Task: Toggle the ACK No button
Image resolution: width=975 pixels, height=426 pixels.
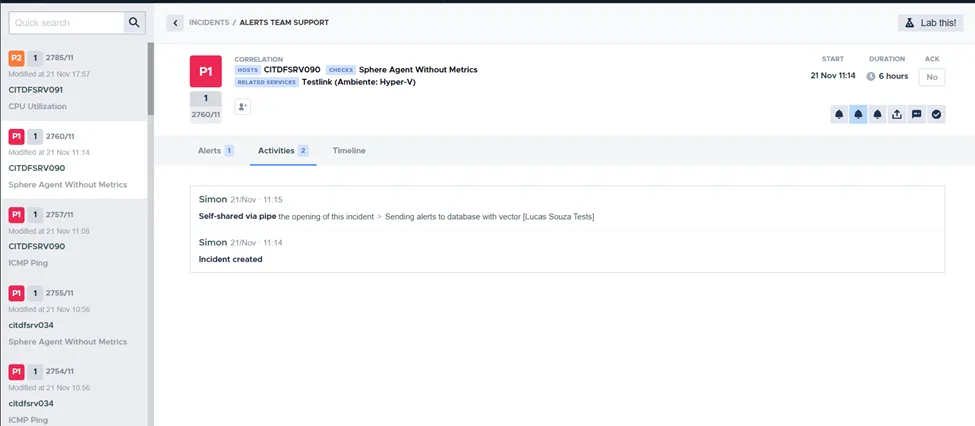Action: pyautogui.click(x=931, y=77)
